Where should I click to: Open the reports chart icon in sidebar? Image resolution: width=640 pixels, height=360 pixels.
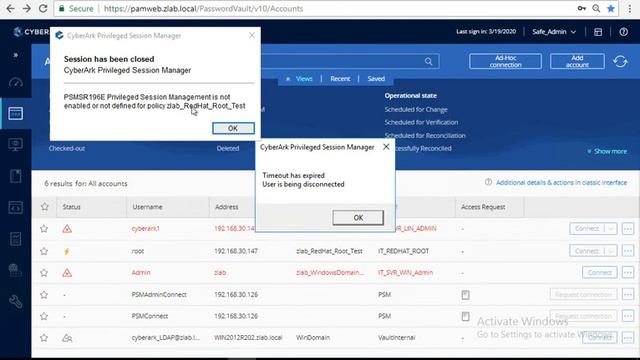pyautogui.click(x=16, y=239)
